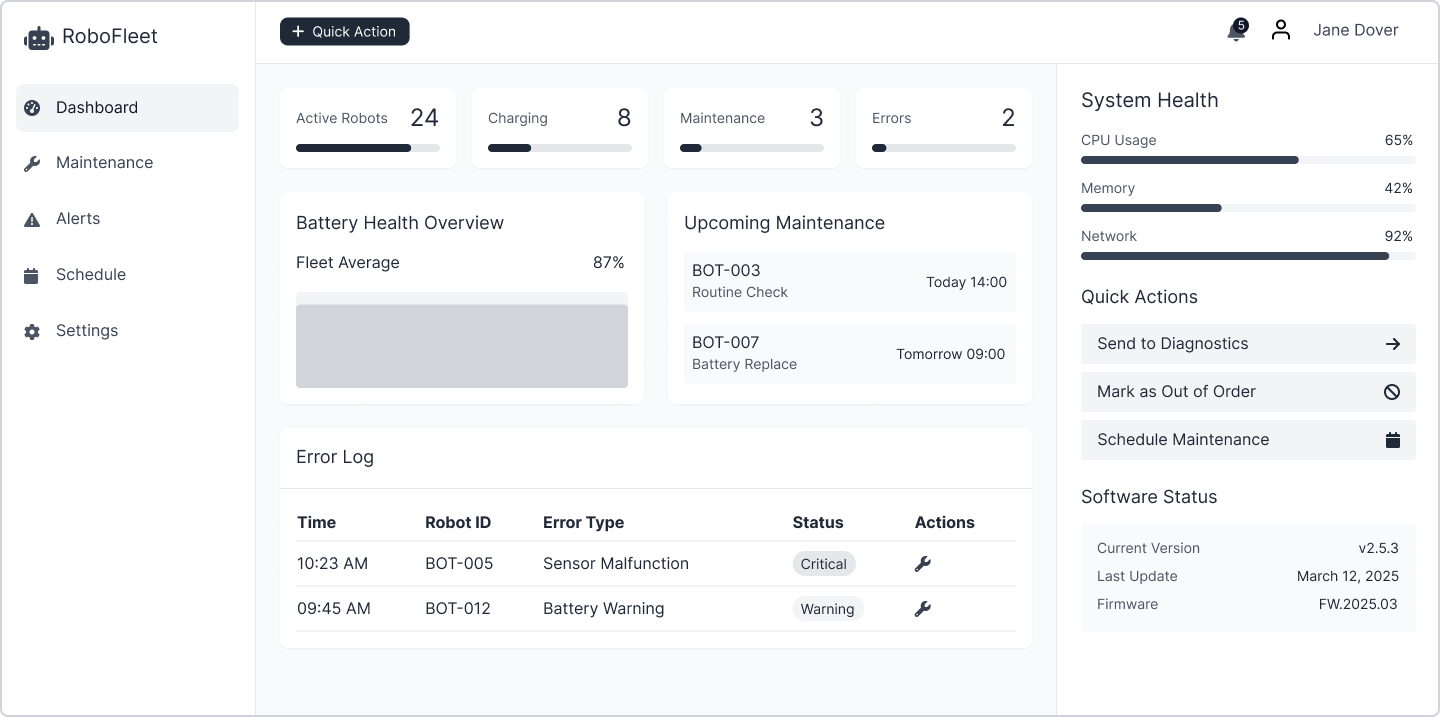Click the notification bell icon

[x=1236, y=32]
